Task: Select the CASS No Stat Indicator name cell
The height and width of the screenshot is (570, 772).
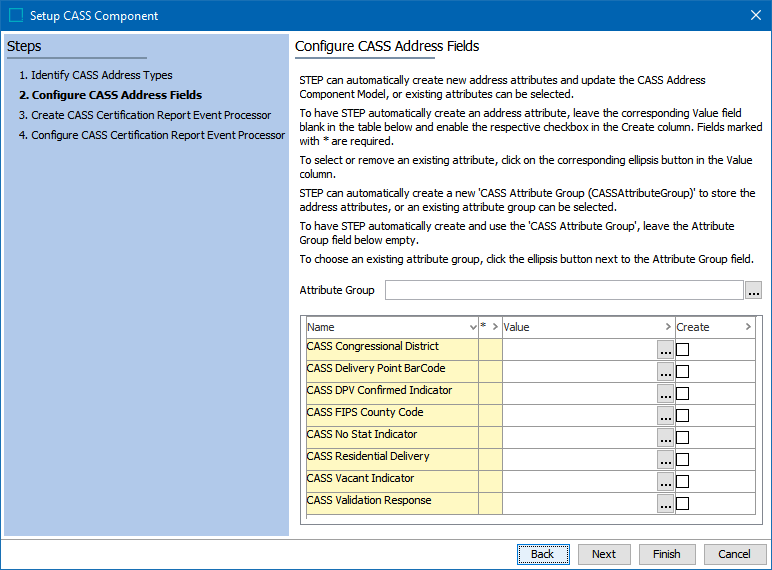Action: click(392, 438)
